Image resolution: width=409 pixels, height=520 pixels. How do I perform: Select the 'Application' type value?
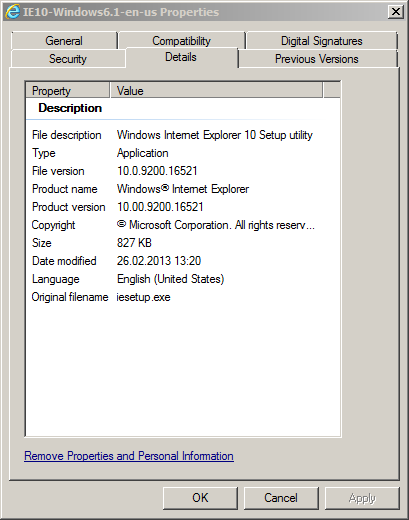point(143,153)
